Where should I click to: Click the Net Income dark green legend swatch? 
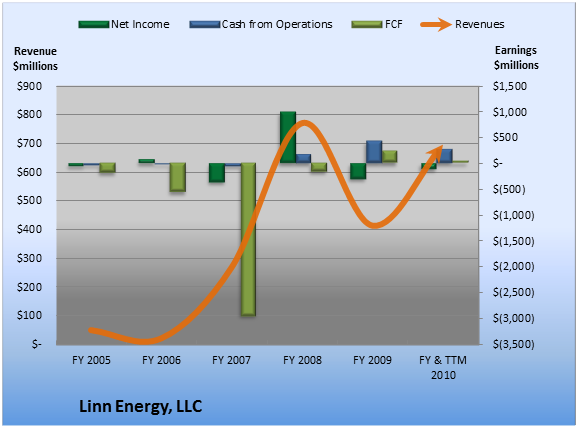coord(94,25)
